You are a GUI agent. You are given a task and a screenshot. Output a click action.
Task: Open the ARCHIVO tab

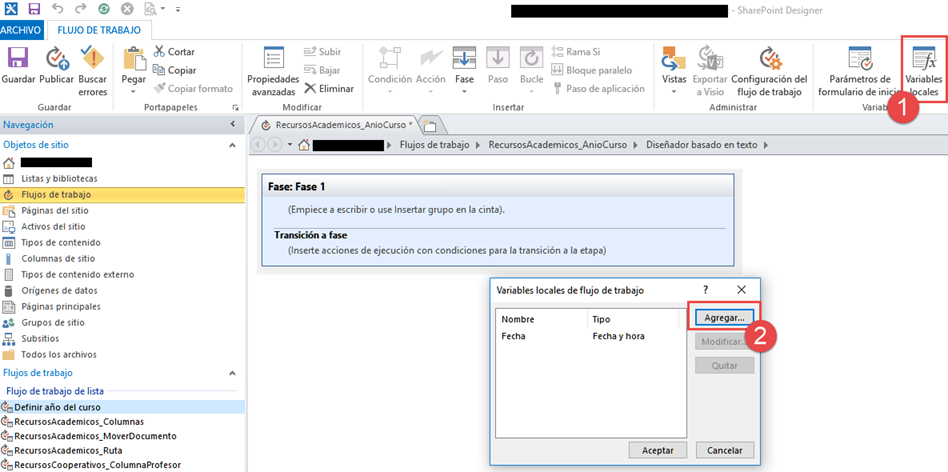(21, 30)
